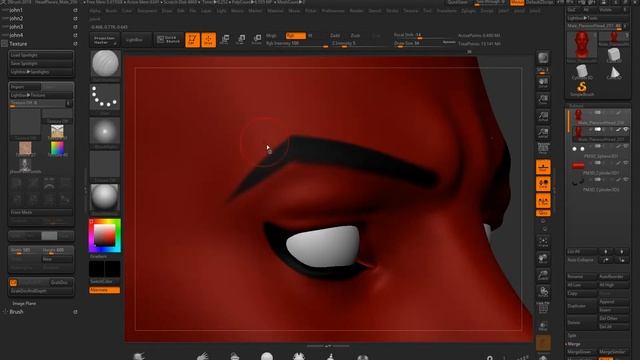The image size is (640, 360).
Task: Toggle L.Sym local symmetry button
Action: click(543, 201)
